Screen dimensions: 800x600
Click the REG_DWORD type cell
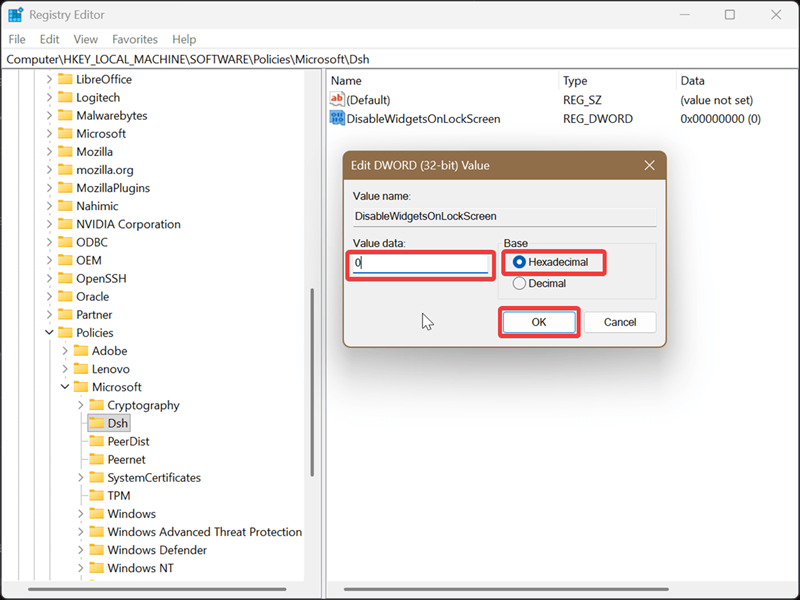pos(597,119)
